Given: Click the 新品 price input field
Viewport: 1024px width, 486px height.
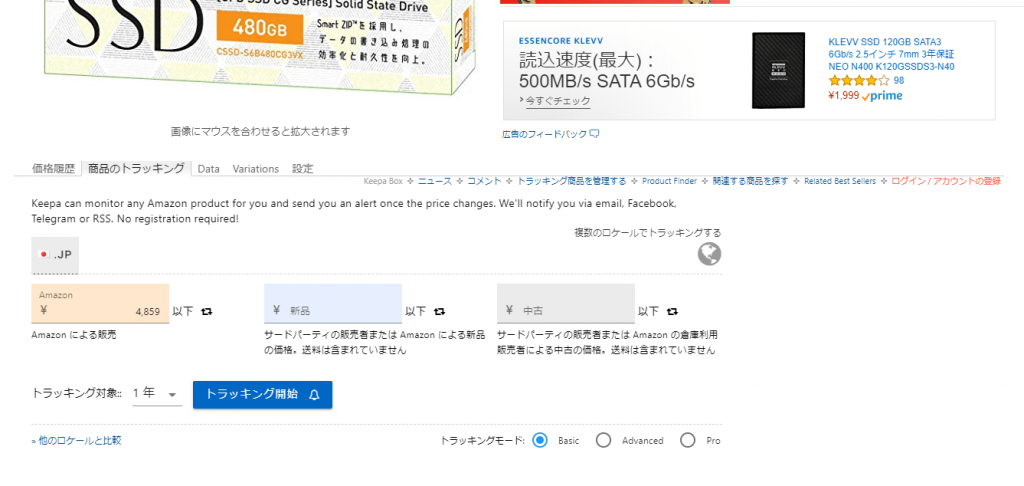Looking at the screenshot, I should (x=333, y=303).
